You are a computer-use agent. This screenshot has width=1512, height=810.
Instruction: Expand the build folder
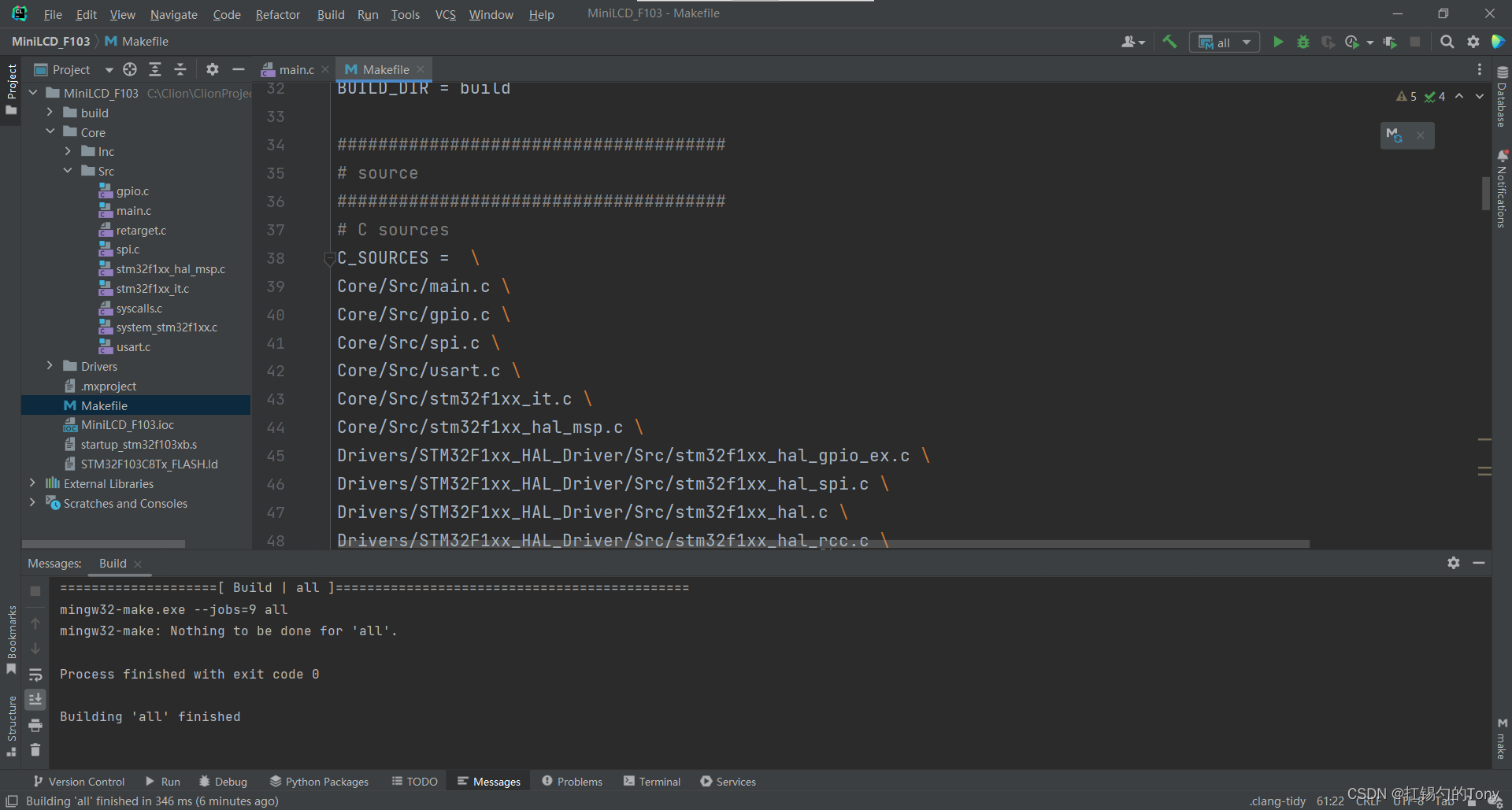tap(50, 113)
